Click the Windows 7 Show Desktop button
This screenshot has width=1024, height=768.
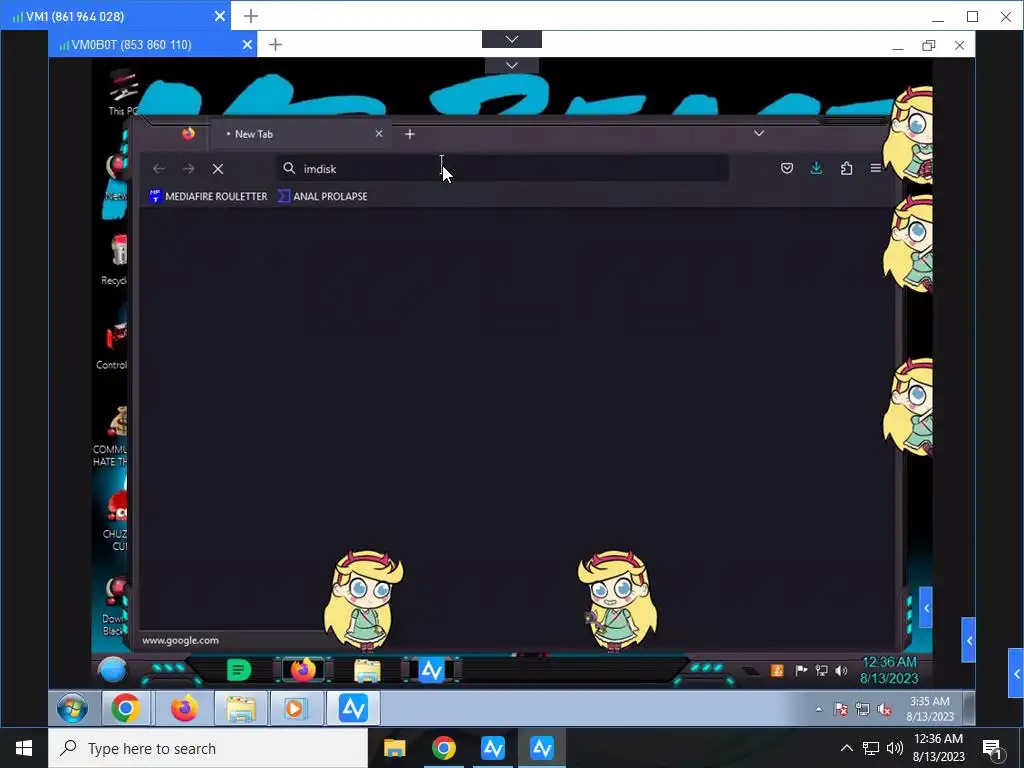pos(970,708)
